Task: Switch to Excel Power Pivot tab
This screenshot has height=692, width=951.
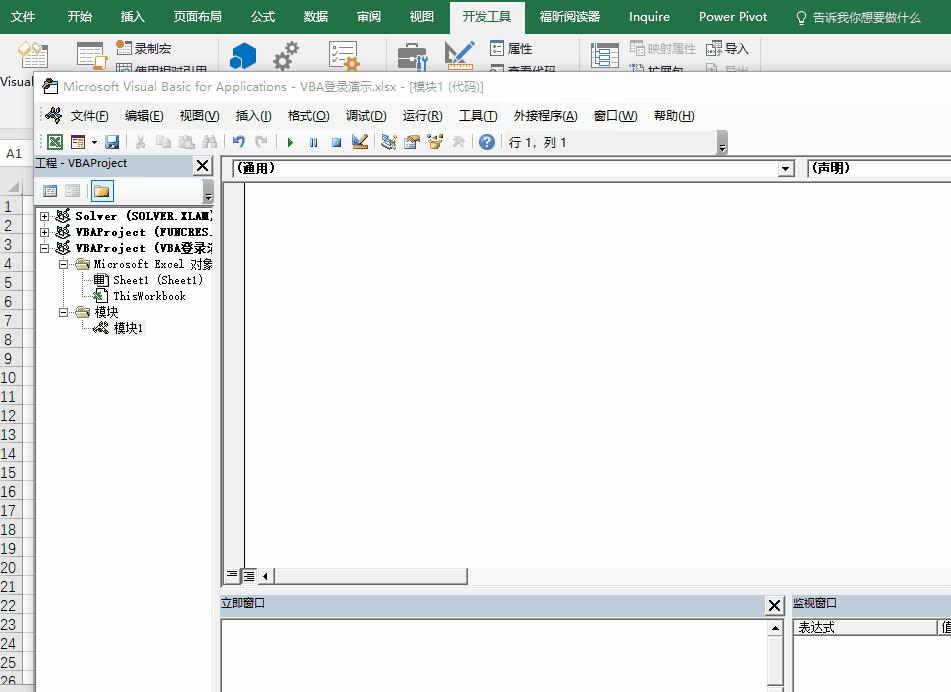Action: pyautogui.click(x=733, y=16)
